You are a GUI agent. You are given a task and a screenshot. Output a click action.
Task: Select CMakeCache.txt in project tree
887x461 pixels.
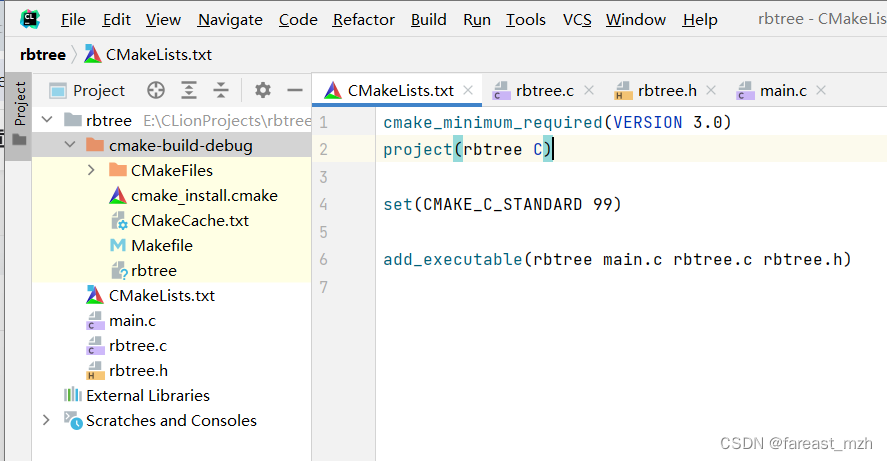pos(189,220)
